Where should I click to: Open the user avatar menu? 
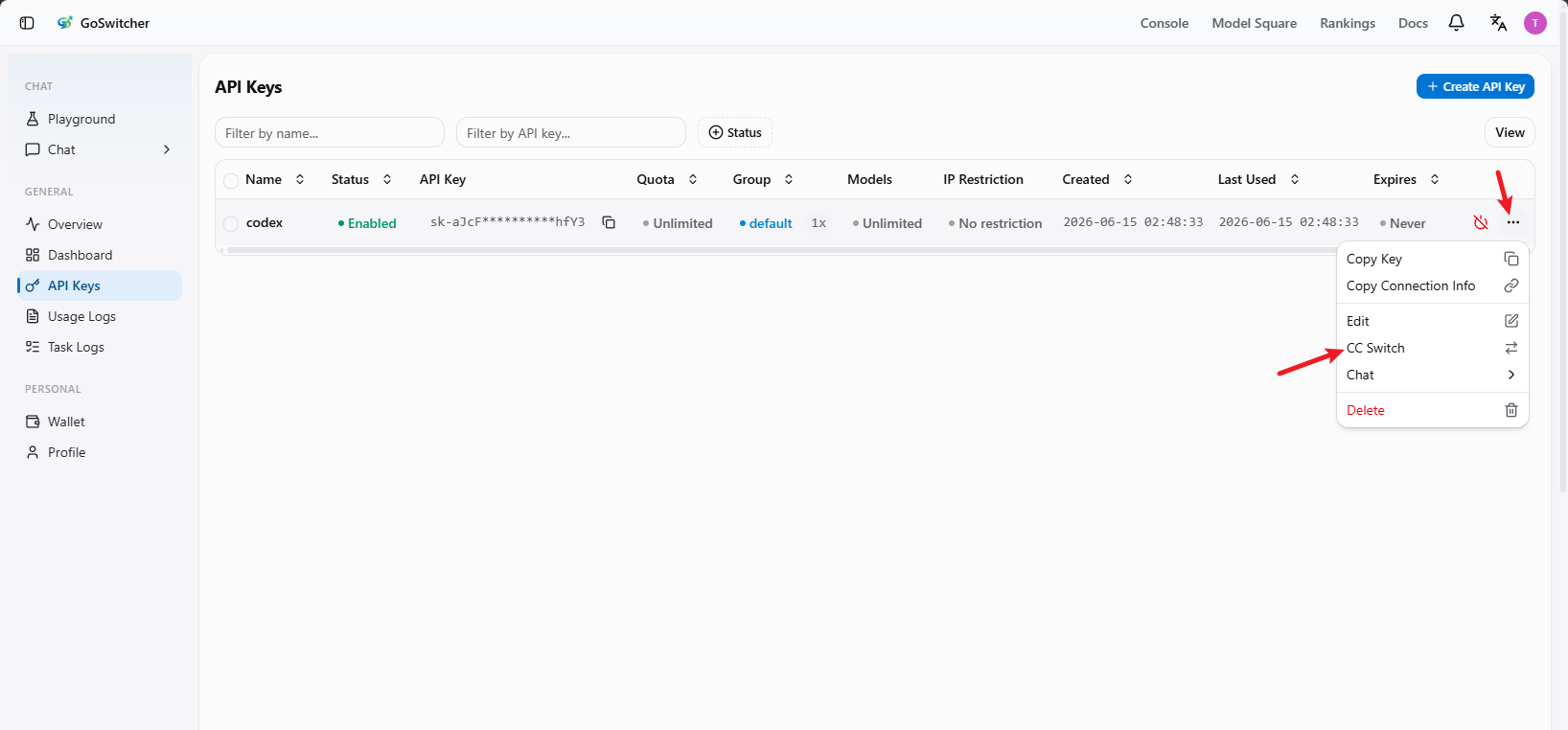[1535, 23]
